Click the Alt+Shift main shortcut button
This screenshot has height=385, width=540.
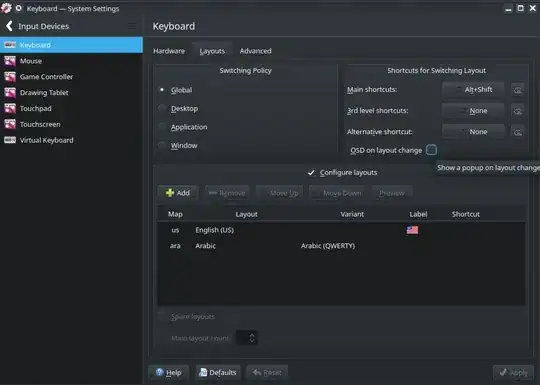tap(473, 90)
